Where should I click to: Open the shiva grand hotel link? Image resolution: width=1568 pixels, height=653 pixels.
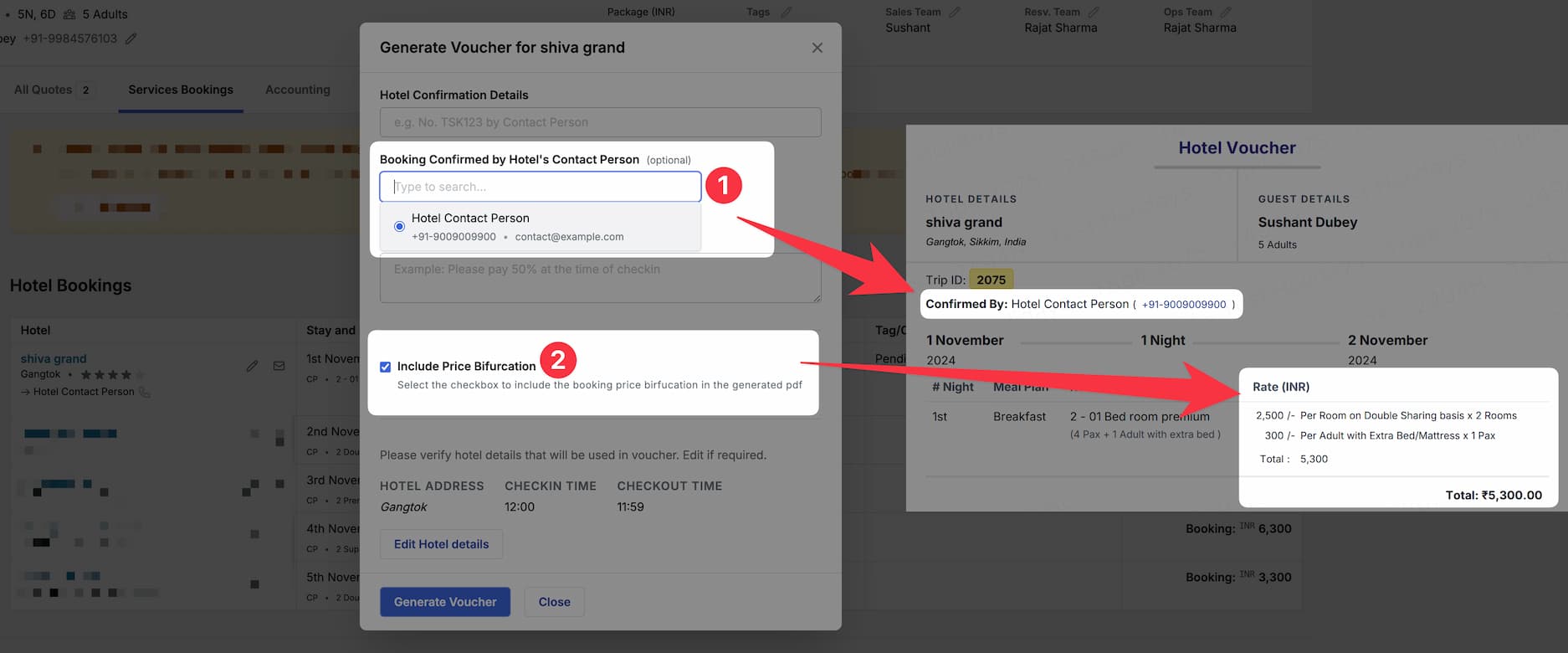point(54,358)
